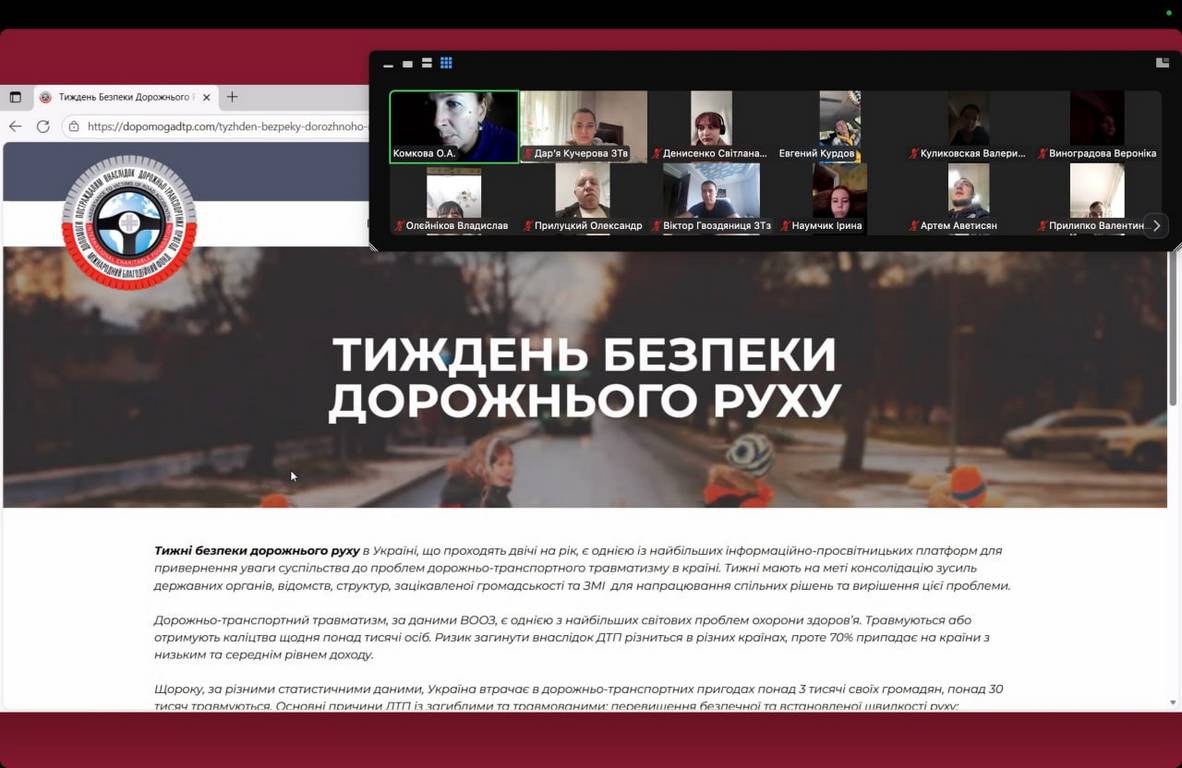Switch Zoom panel to grid view icon
The image size is (1182, 768).
(x=446, y=63)
